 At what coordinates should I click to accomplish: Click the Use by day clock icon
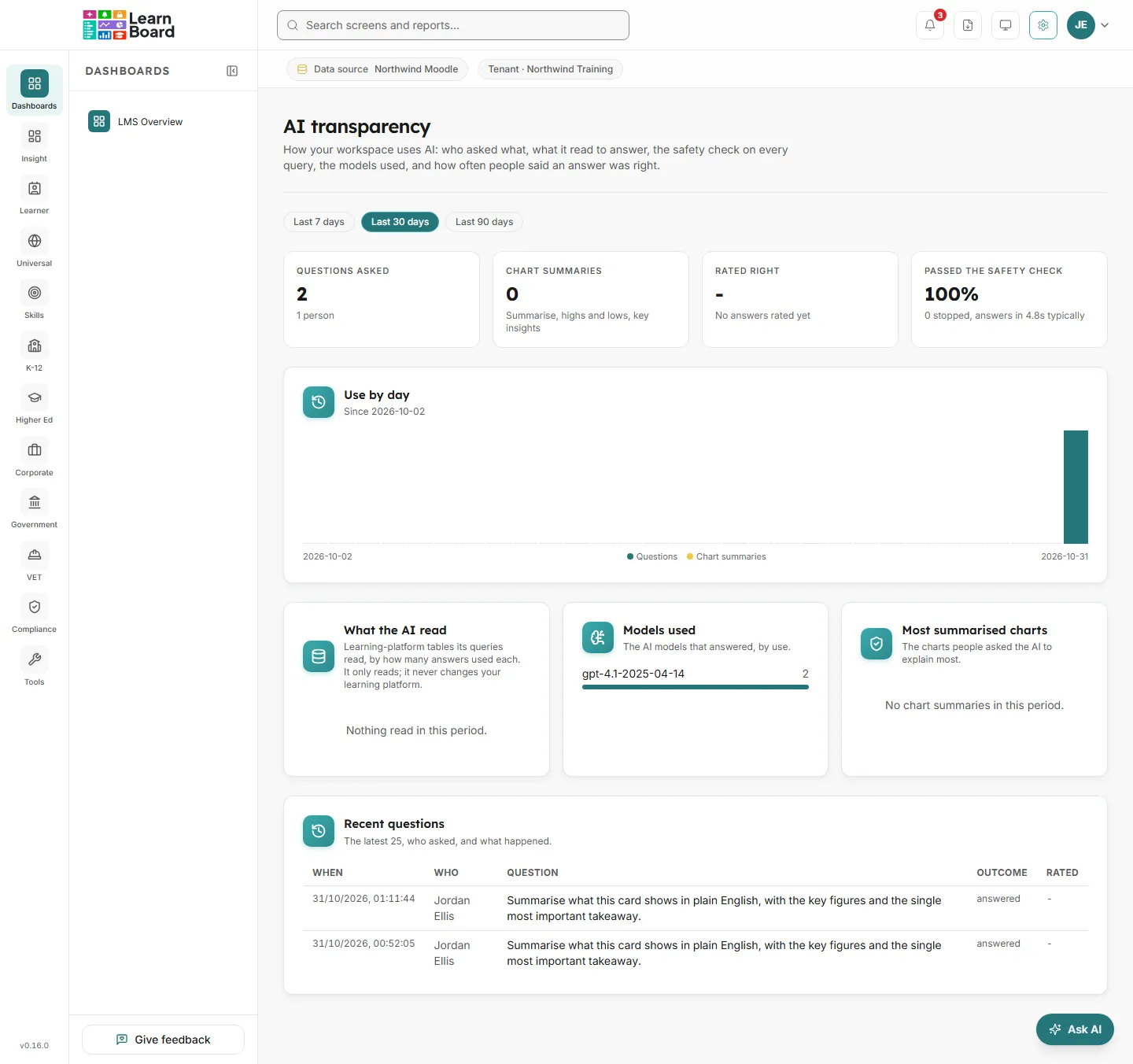319,402
